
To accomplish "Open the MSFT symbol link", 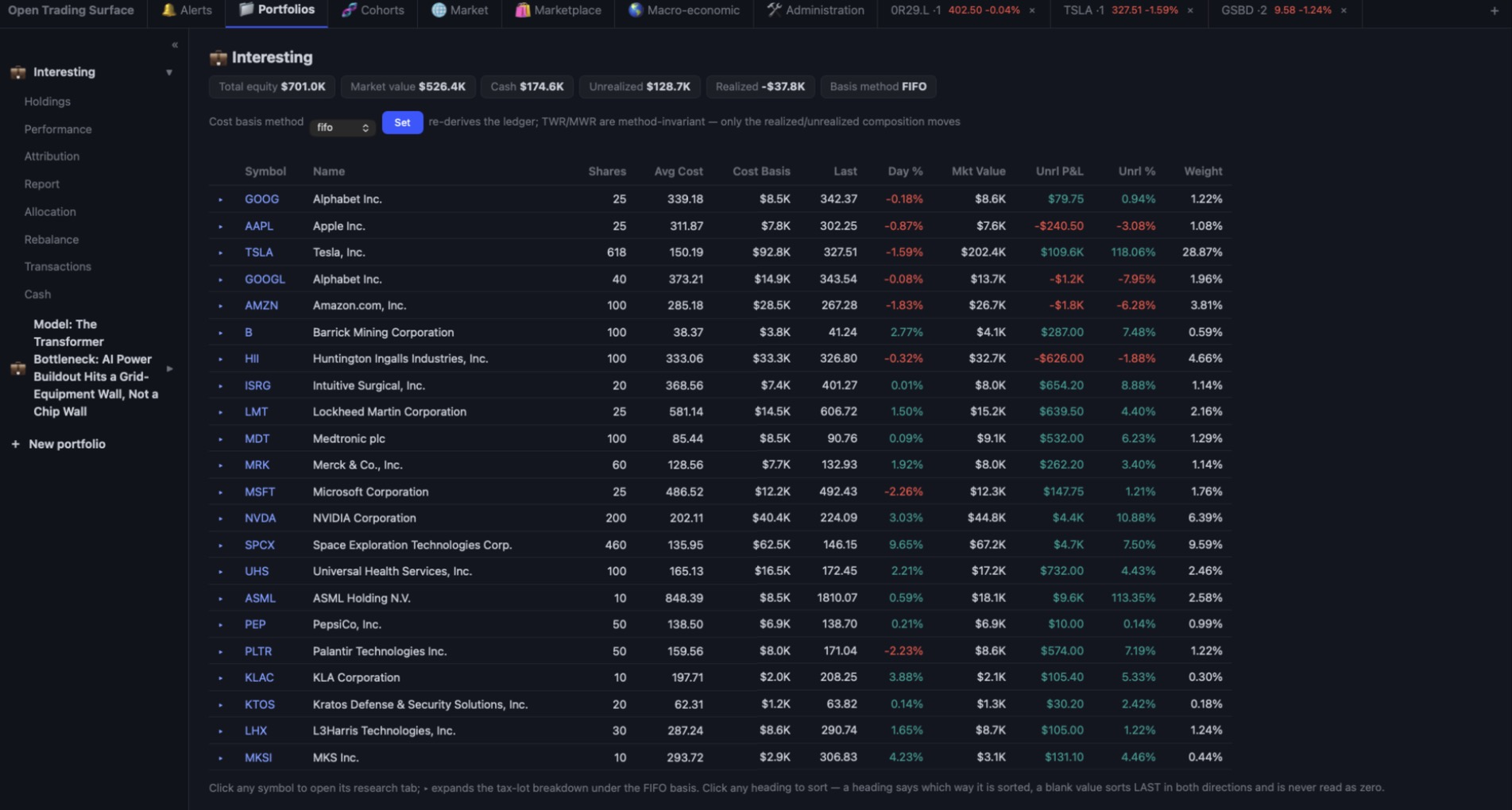I will [x=260, y=492].
